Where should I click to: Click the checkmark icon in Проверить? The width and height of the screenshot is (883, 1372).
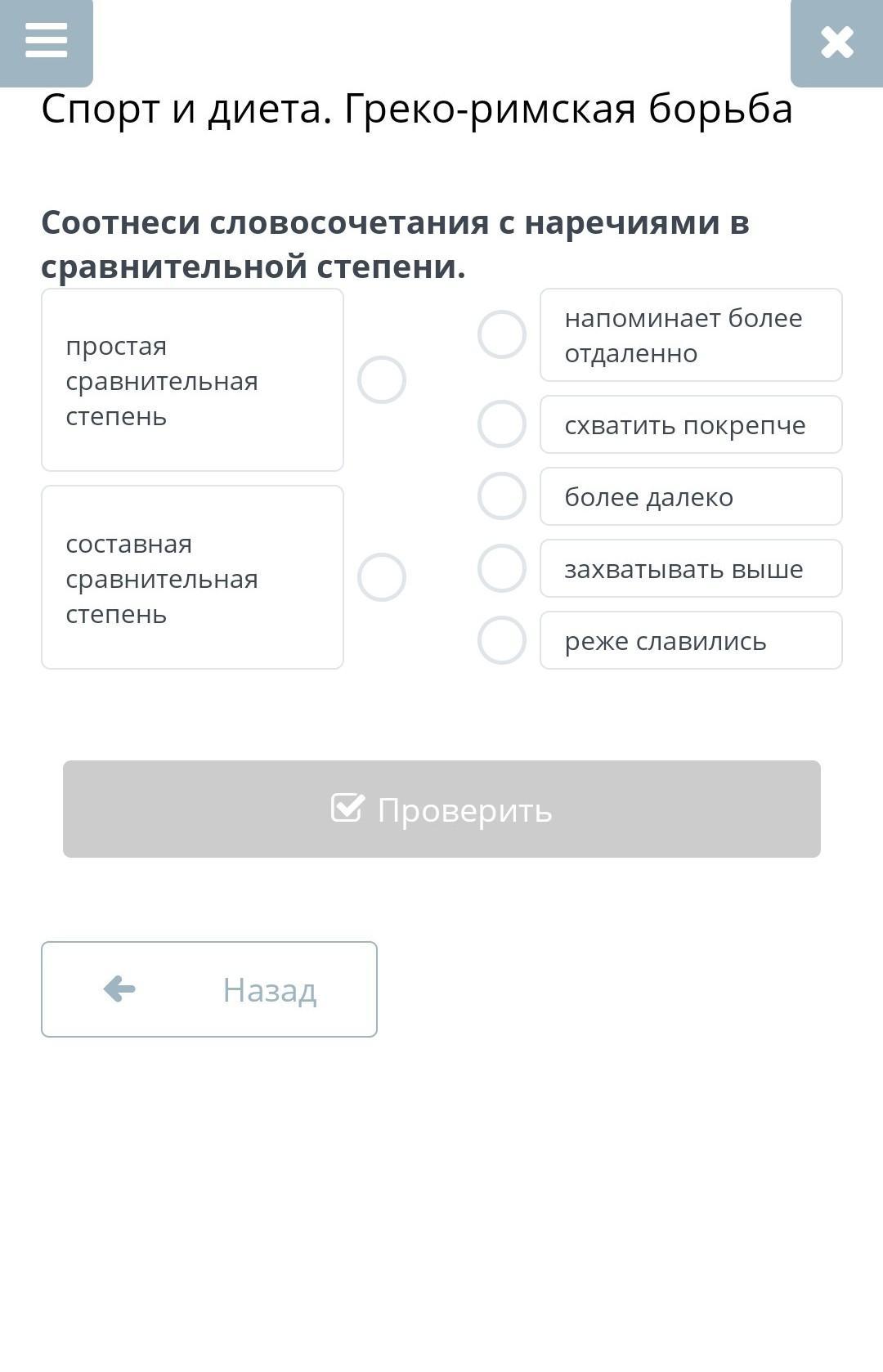347,808
